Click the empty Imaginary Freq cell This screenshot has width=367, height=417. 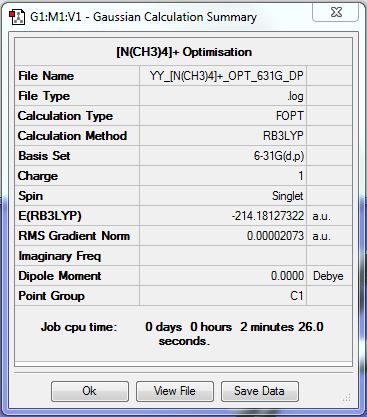[x=223, y=256]
